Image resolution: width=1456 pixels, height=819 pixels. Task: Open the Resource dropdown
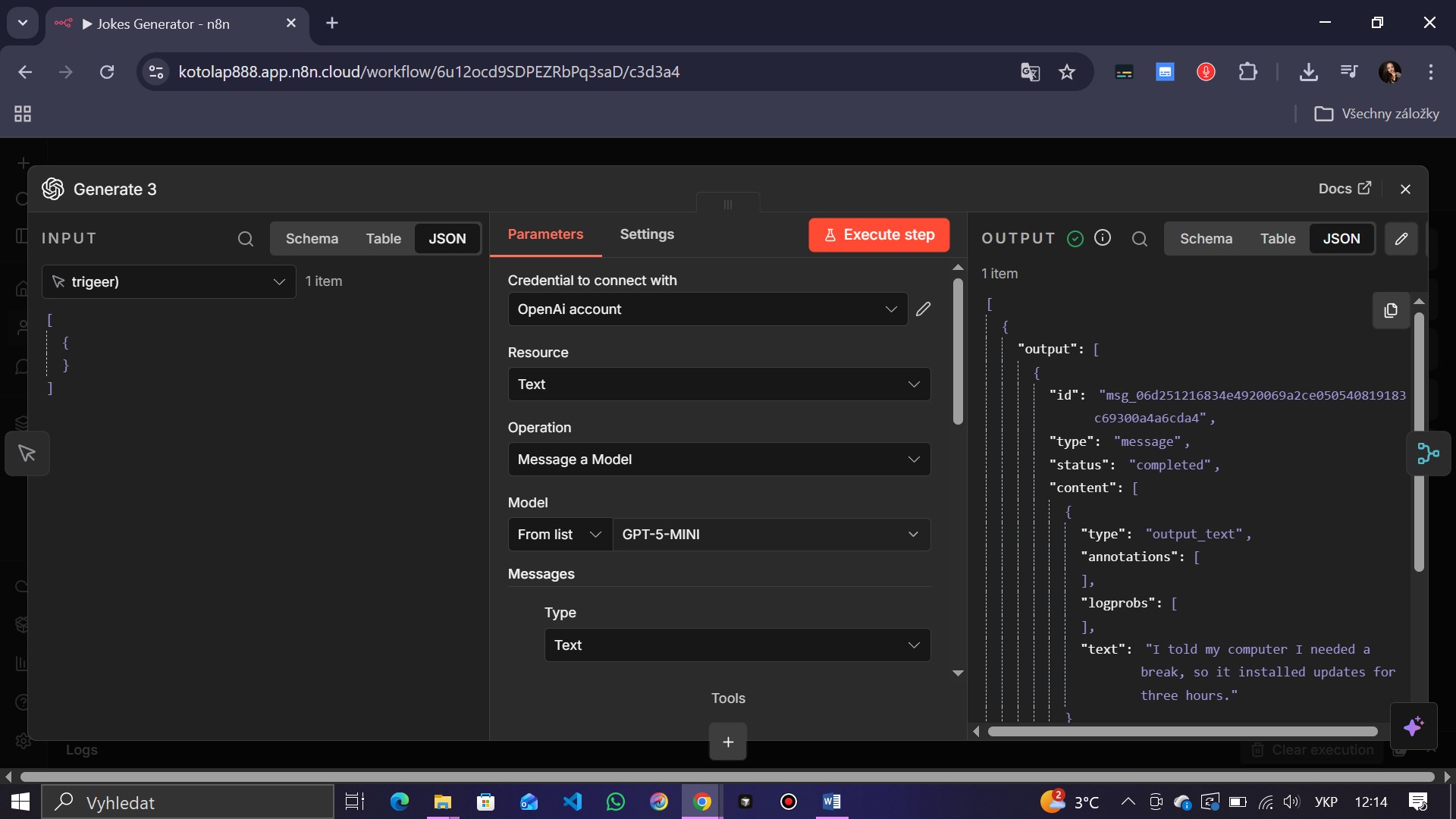719,384
